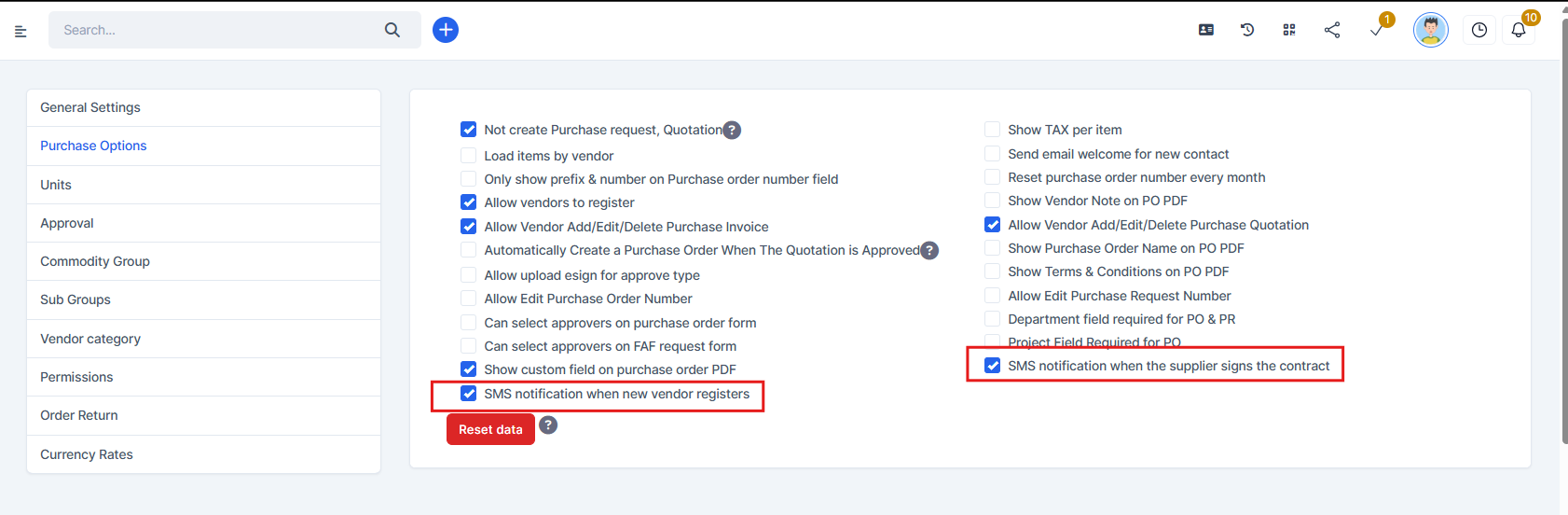
Task: Open the contact card icon in header
Action: click(x=1206, y=30)
